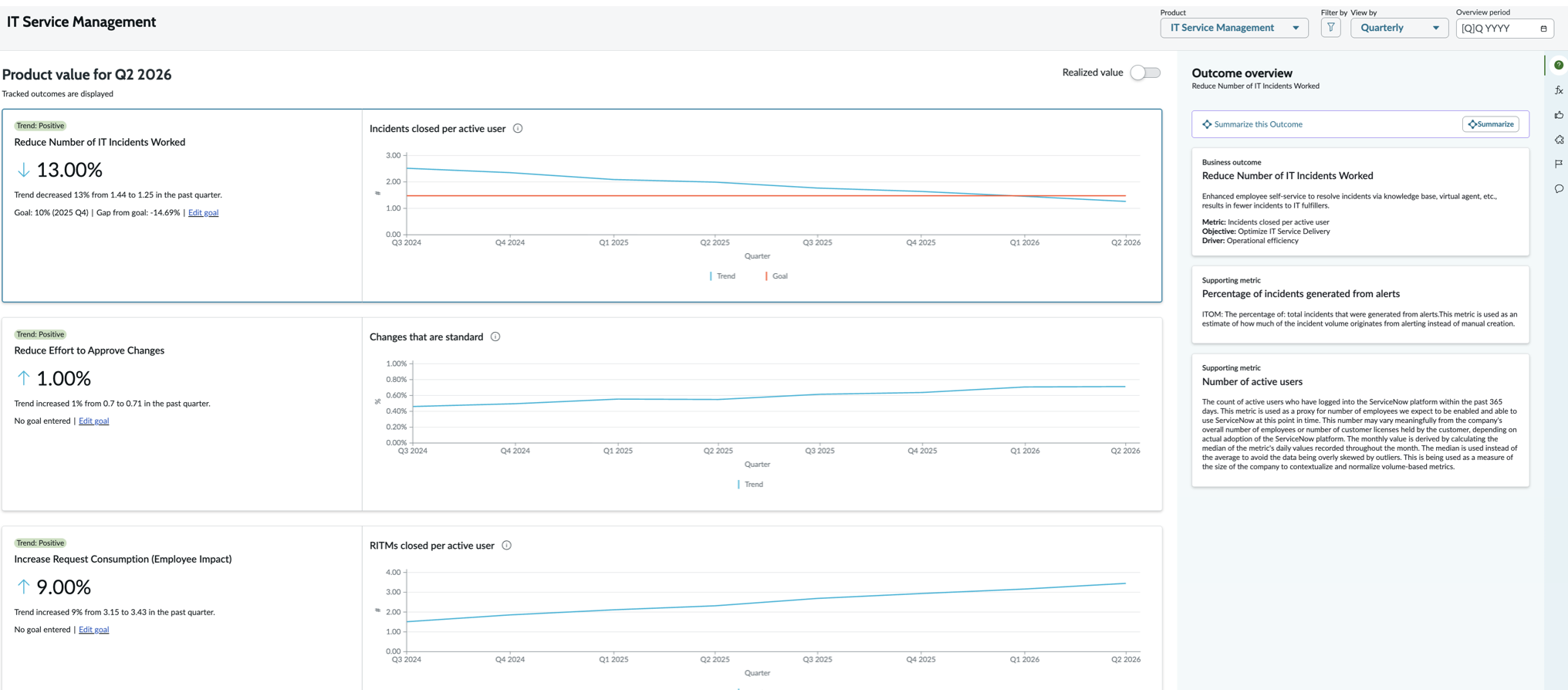Open the speech bubble comments icon
1568x690 pixels.
click(1559, 189)
